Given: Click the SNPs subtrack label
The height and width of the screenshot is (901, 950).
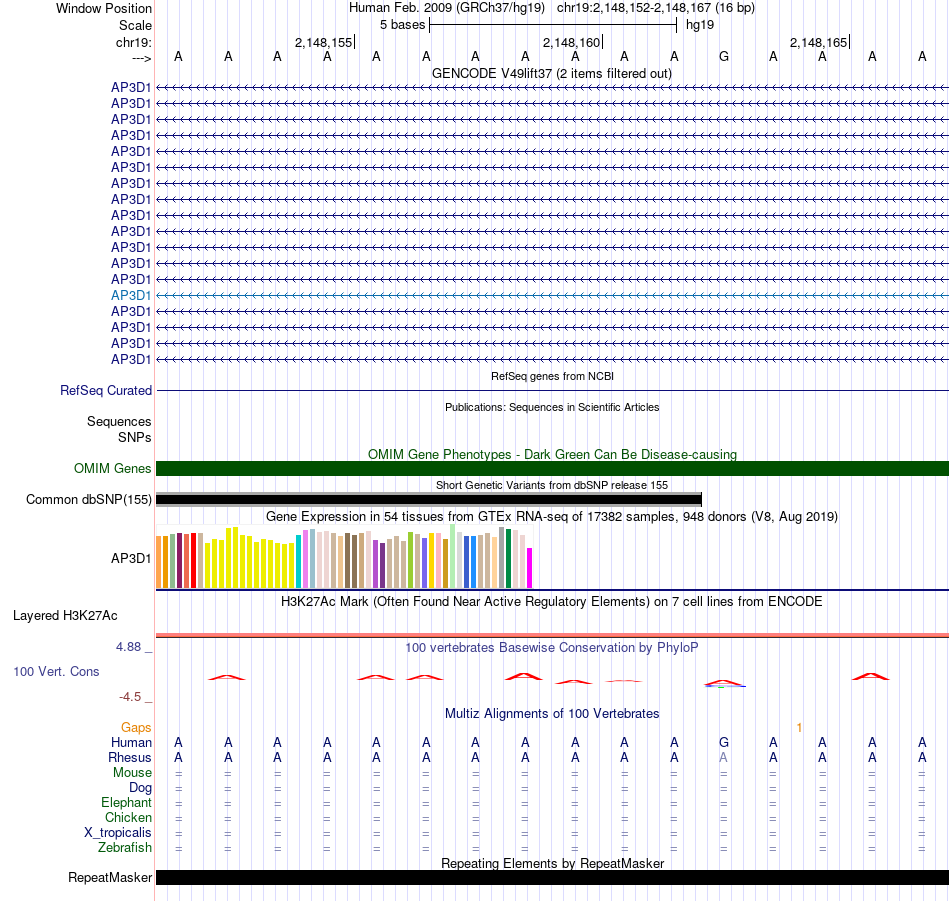Looking at the screenshot, I should [x=135, y=437].
